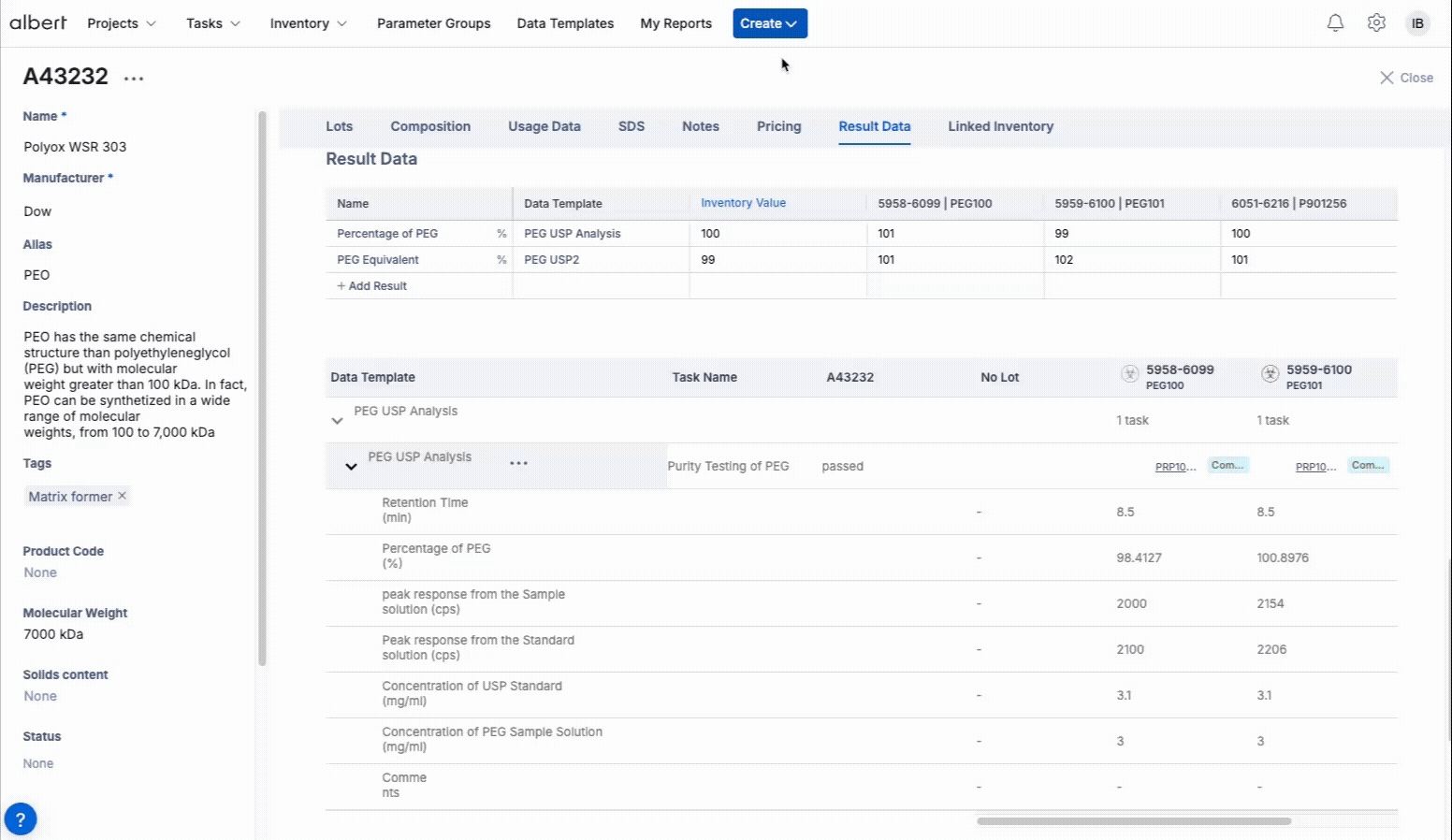Click the blue help question-mark bubble

click(21, 818)
